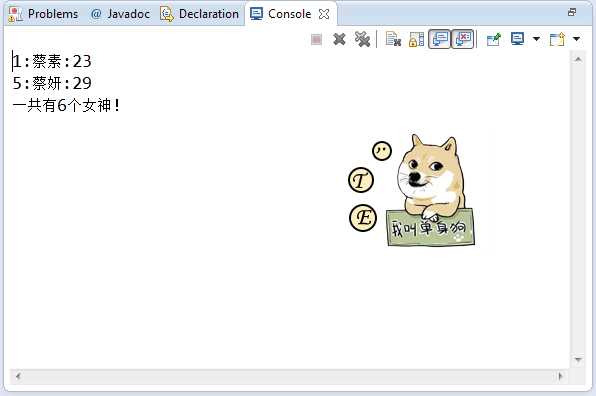Pin the console view

pyautogui.click(x=493, y=39)
